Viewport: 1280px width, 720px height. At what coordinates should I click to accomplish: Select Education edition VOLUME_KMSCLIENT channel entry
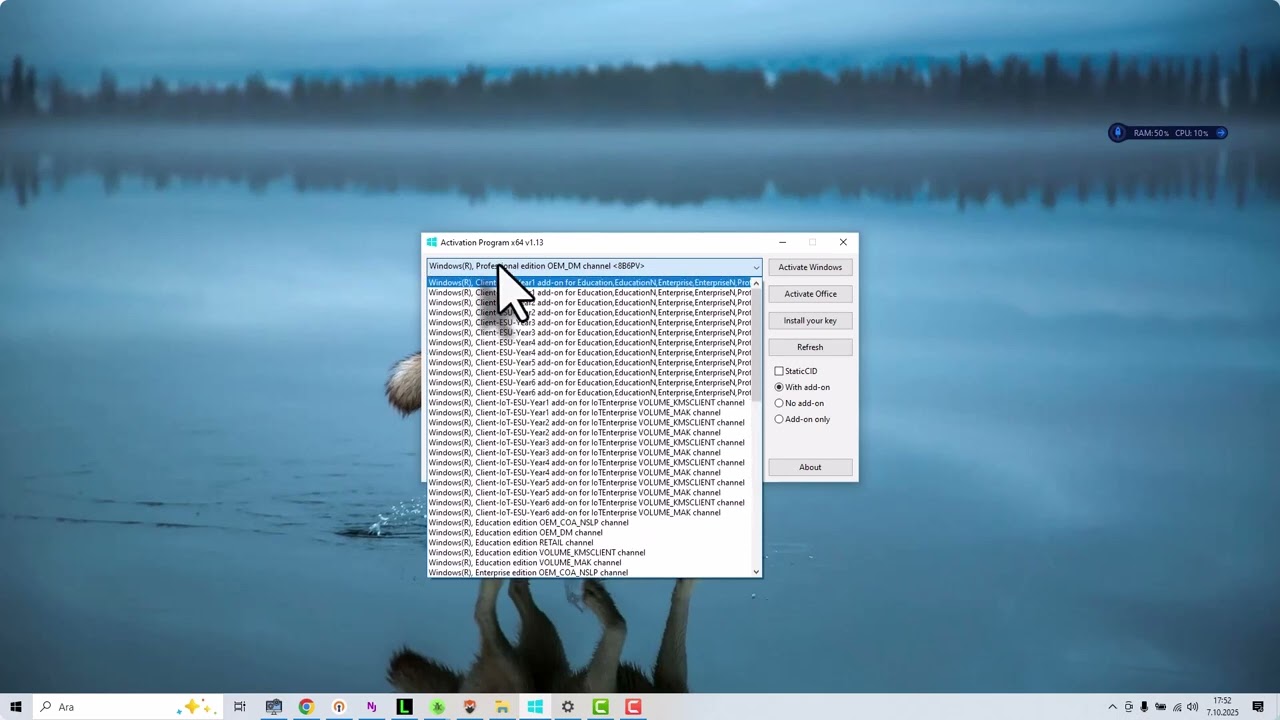click(x=589, y=553)
